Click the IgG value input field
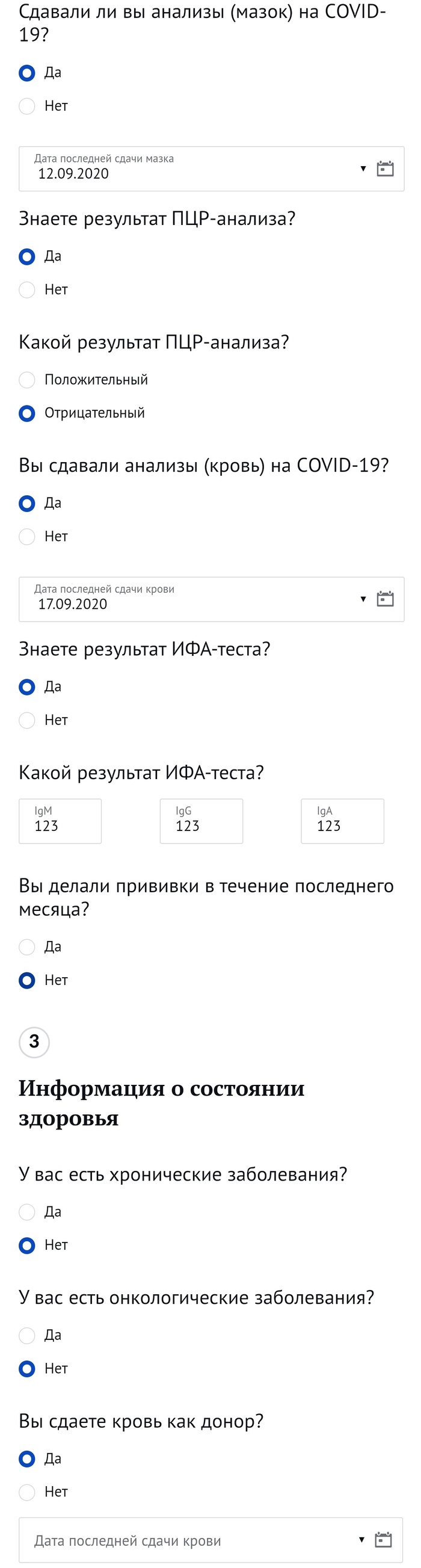Image resolution: width=421 pixels, height=1568 pixels. click(201, 821)
